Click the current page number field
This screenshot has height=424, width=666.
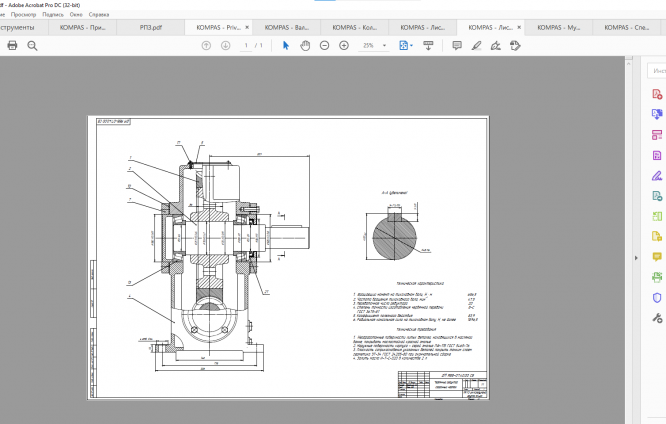click(246, 46)
